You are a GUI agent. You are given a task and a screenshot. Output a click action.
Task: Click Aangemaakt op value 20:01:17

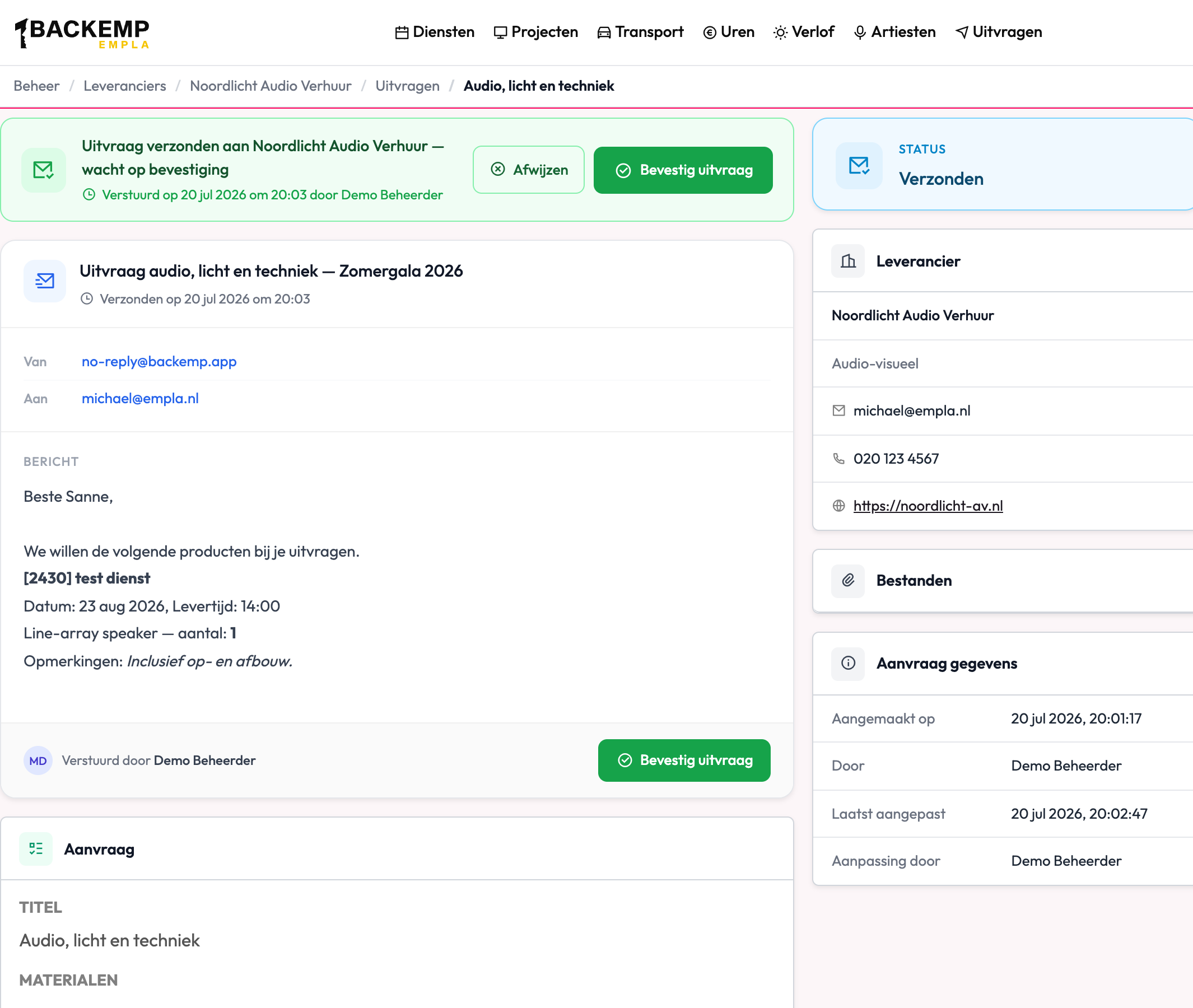[x=1077, y=718]
